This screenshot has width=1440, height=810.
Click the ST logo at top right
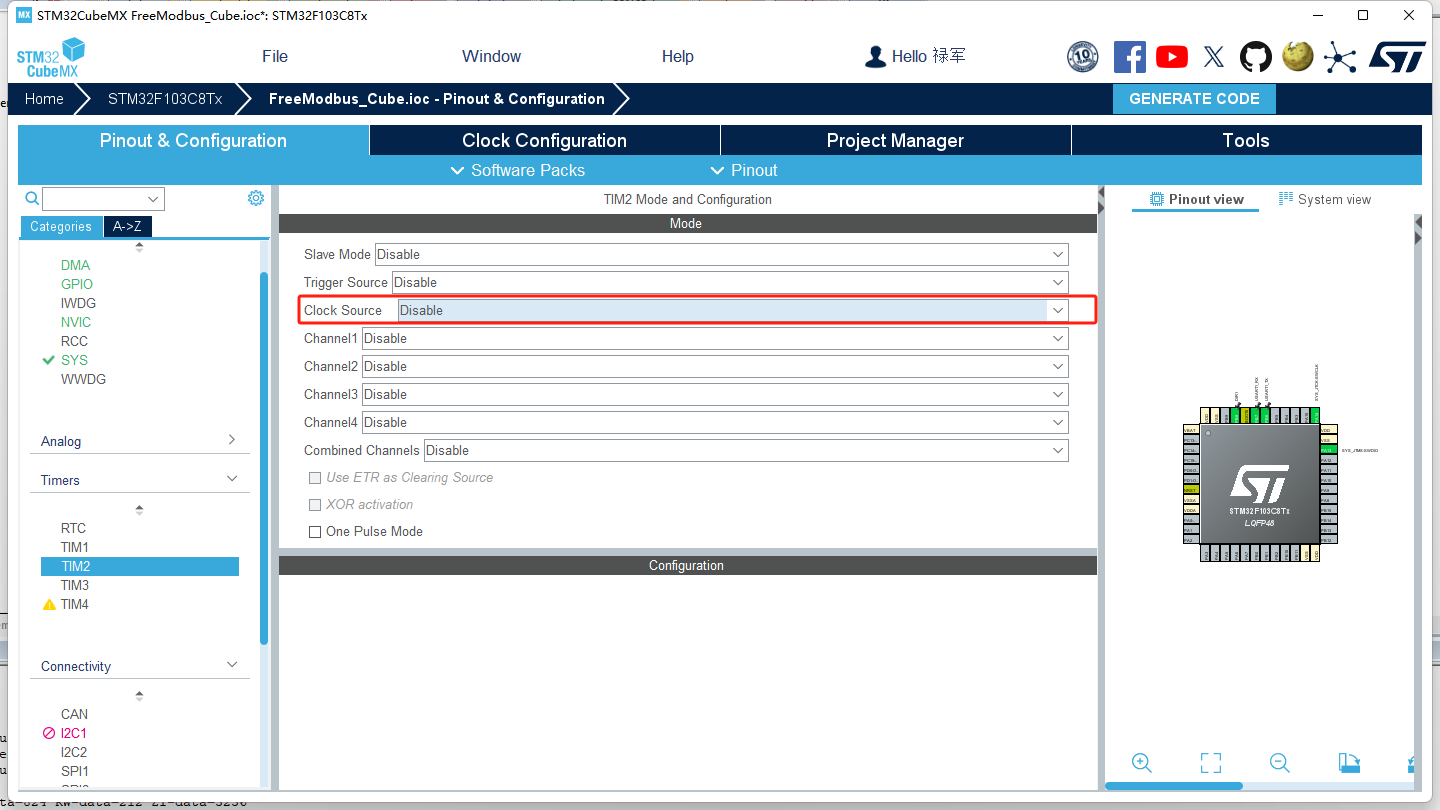(1397, 57)
